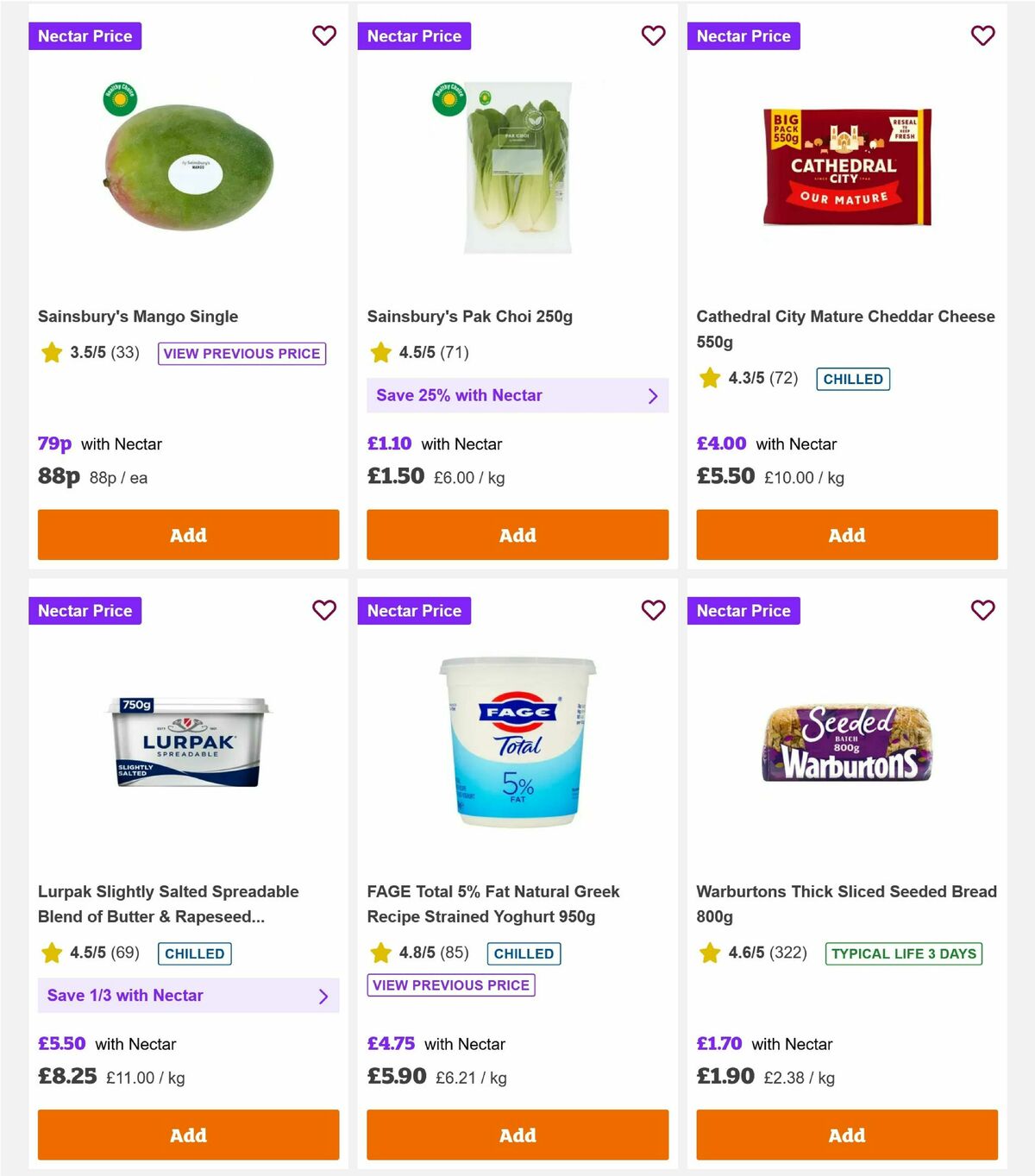Image resolution: width=1035 pixels, height=1176 pixels.
Task: Select the Sainsbury's Pak Choi 250g title
Action: coord(470,317)
